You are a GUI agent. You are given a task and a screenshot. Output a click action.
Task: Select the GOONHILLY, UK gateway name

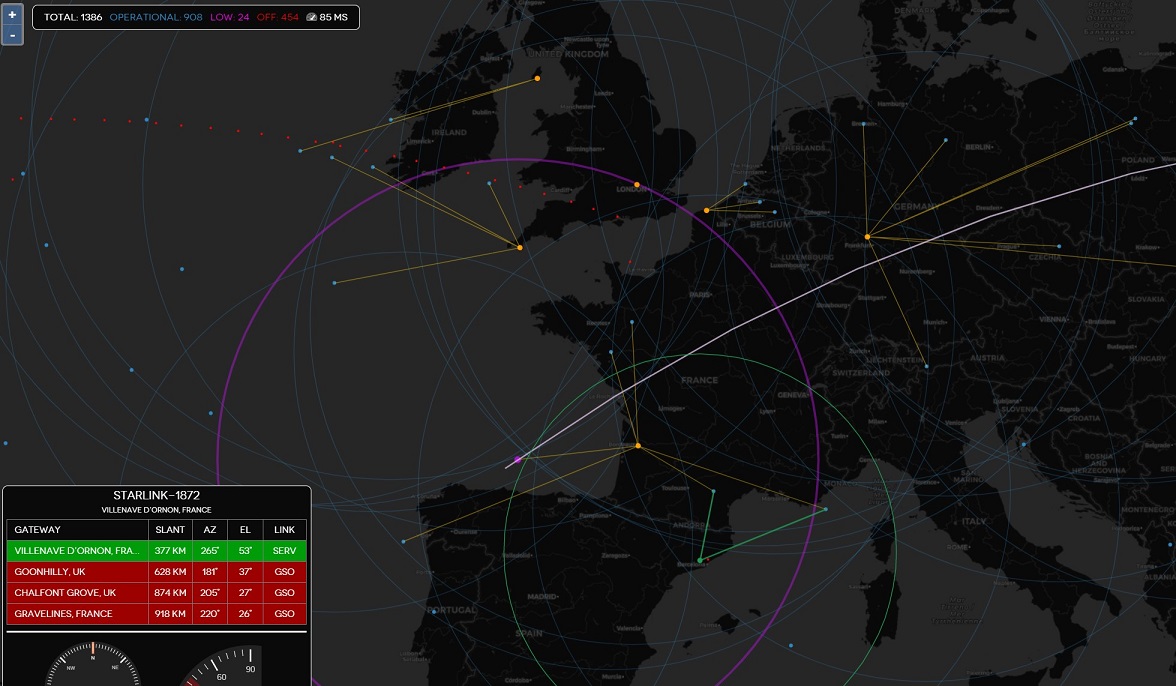coord(50,571)
